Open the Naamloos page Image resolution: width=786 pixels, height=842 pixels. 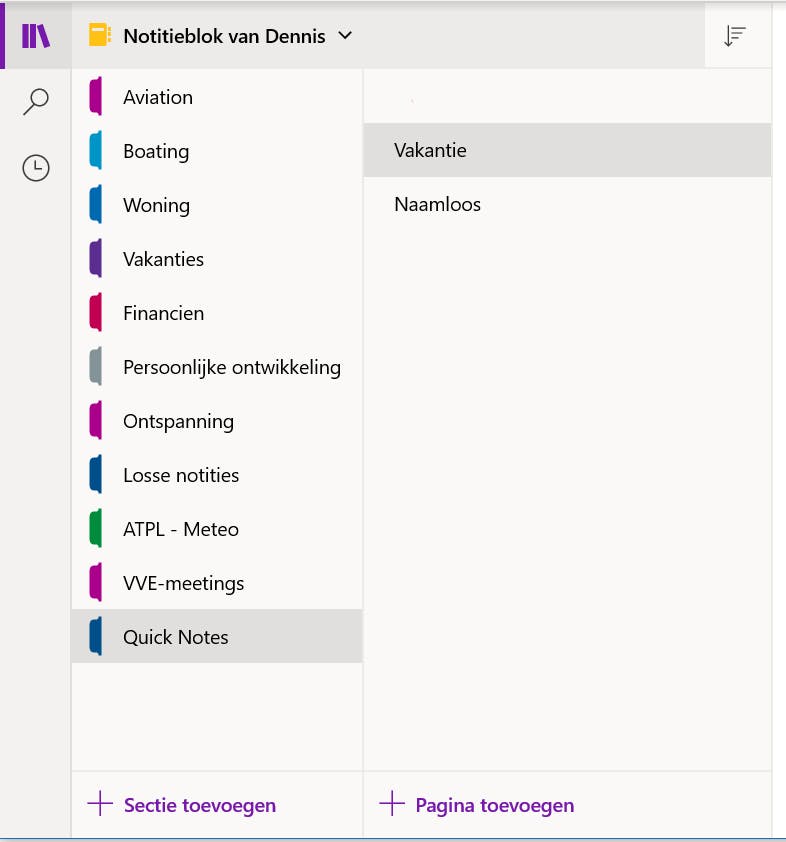click(x=437, y=204)
